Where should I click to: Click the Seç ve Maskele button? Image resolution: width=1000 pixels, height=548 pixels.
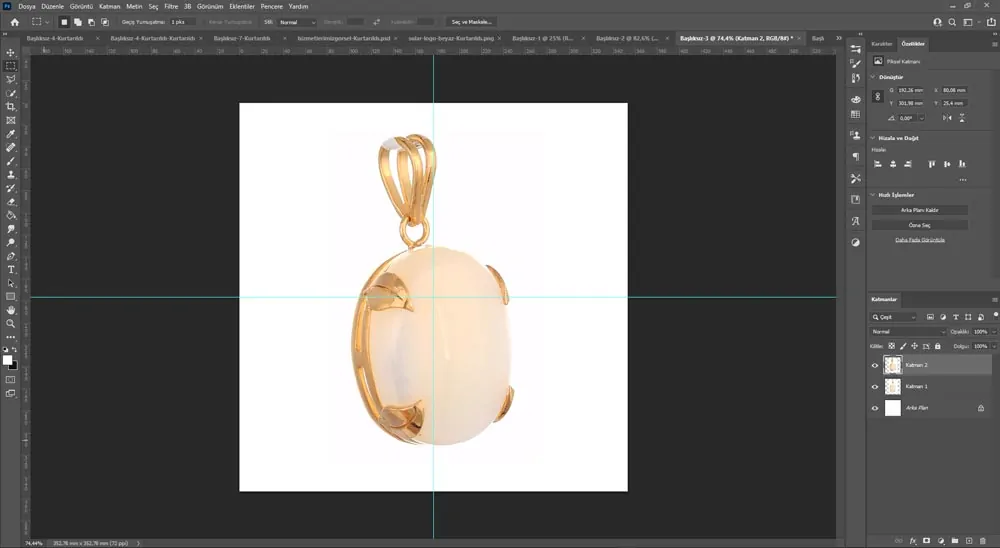pyautogui.click(x=471, y=22)
